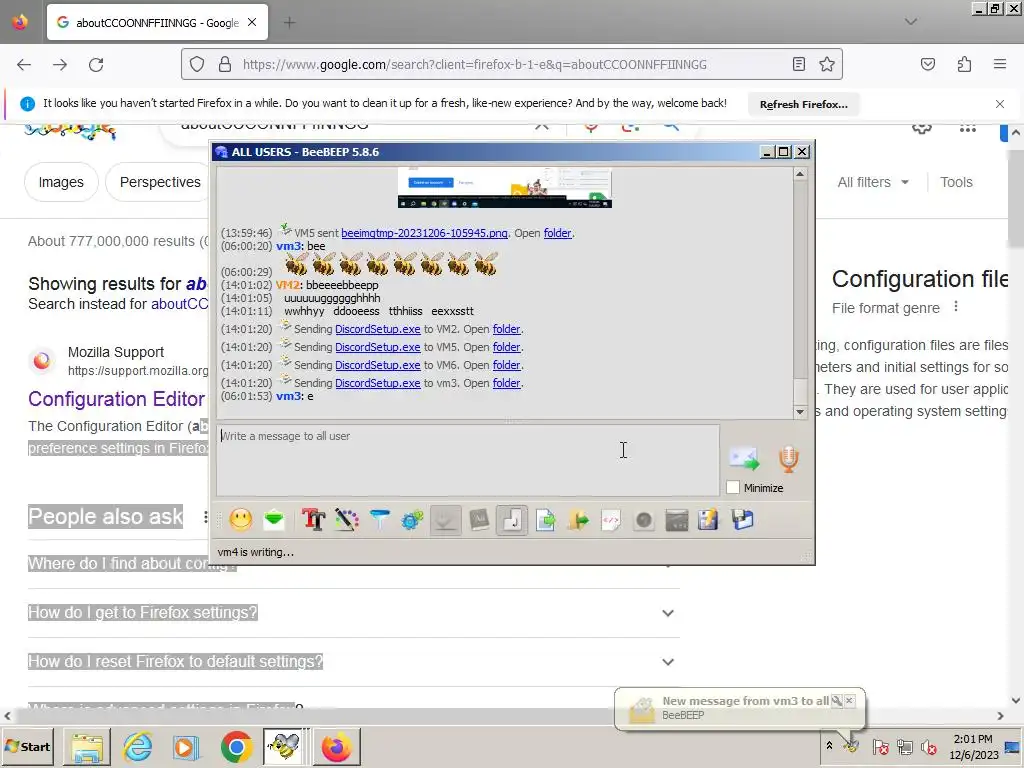
Task: Open the font color pen tool
Action: (347, 520)
